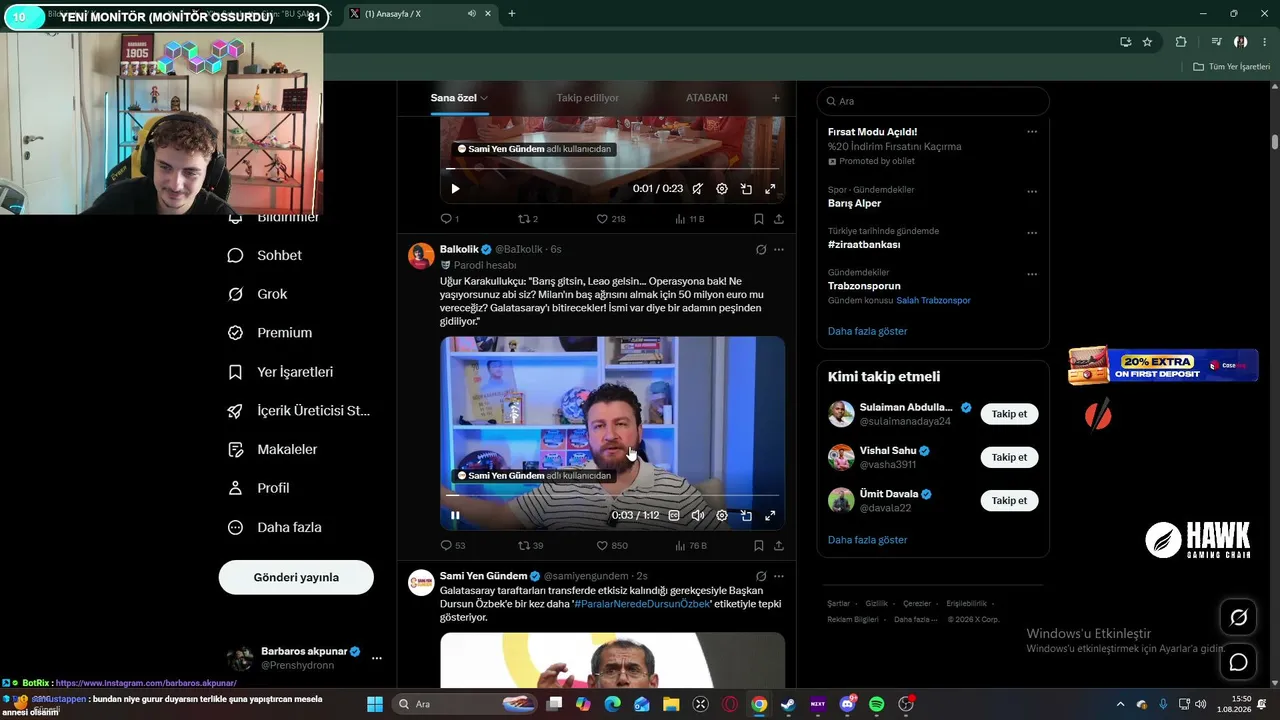Open the Windows Start menu
Image resolution: width=1280 pixels, height=720 pixels.
[x=375, y=704]
